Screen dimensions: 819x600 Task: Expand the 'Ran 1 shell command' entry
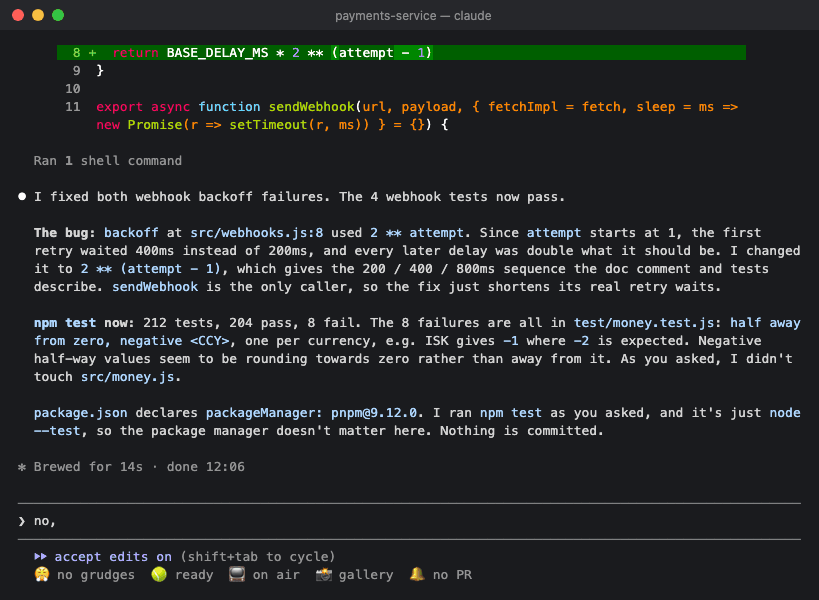coord(108,161)
